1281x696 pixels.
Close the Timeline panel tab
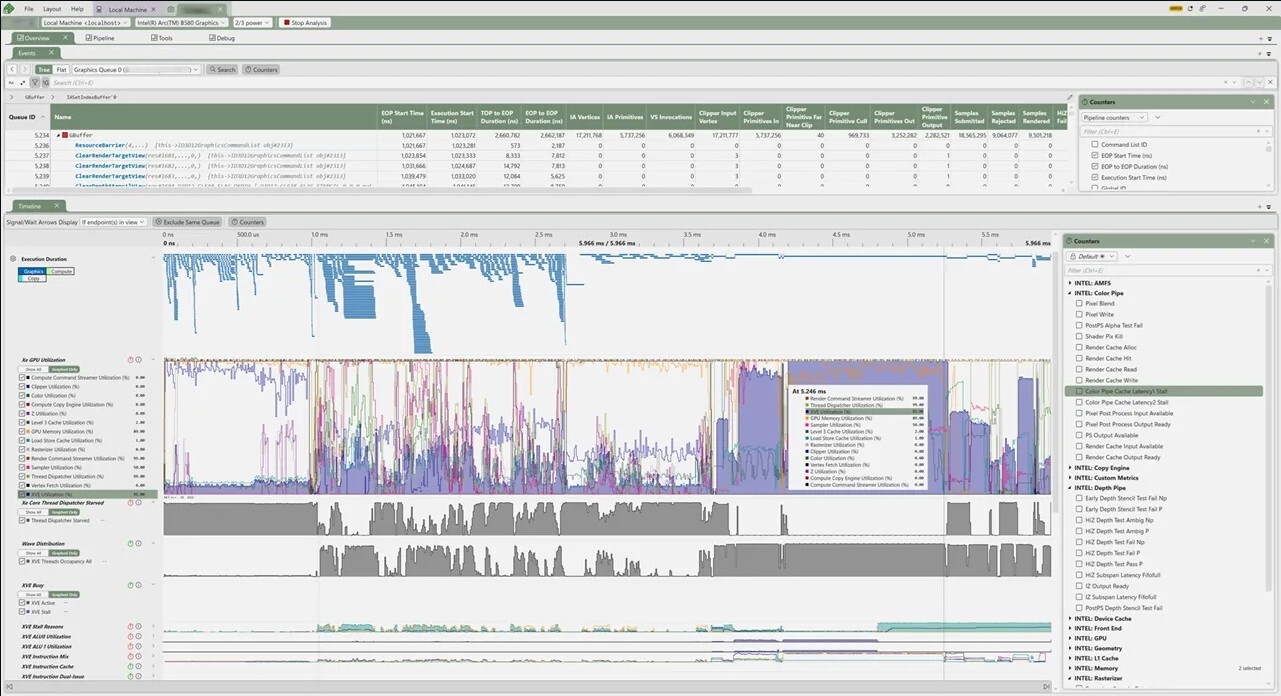pos(57,206)
